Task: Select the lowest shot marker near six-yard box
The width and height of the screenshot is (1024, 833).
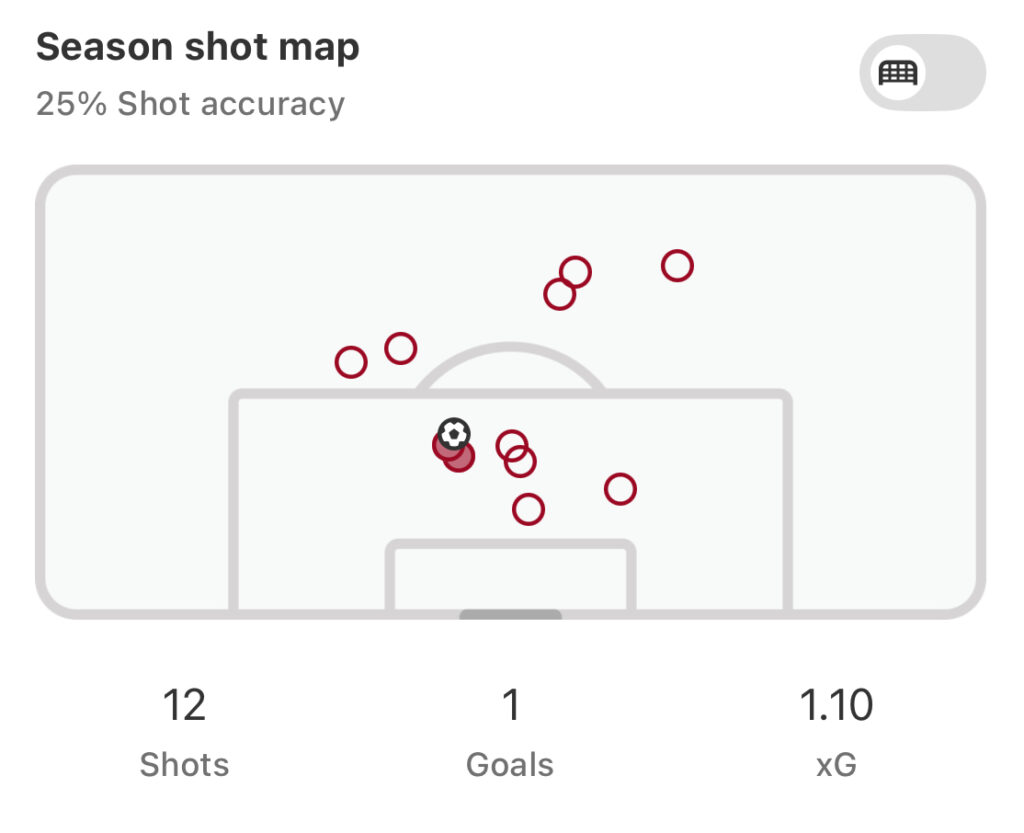Action: [528, 509]
